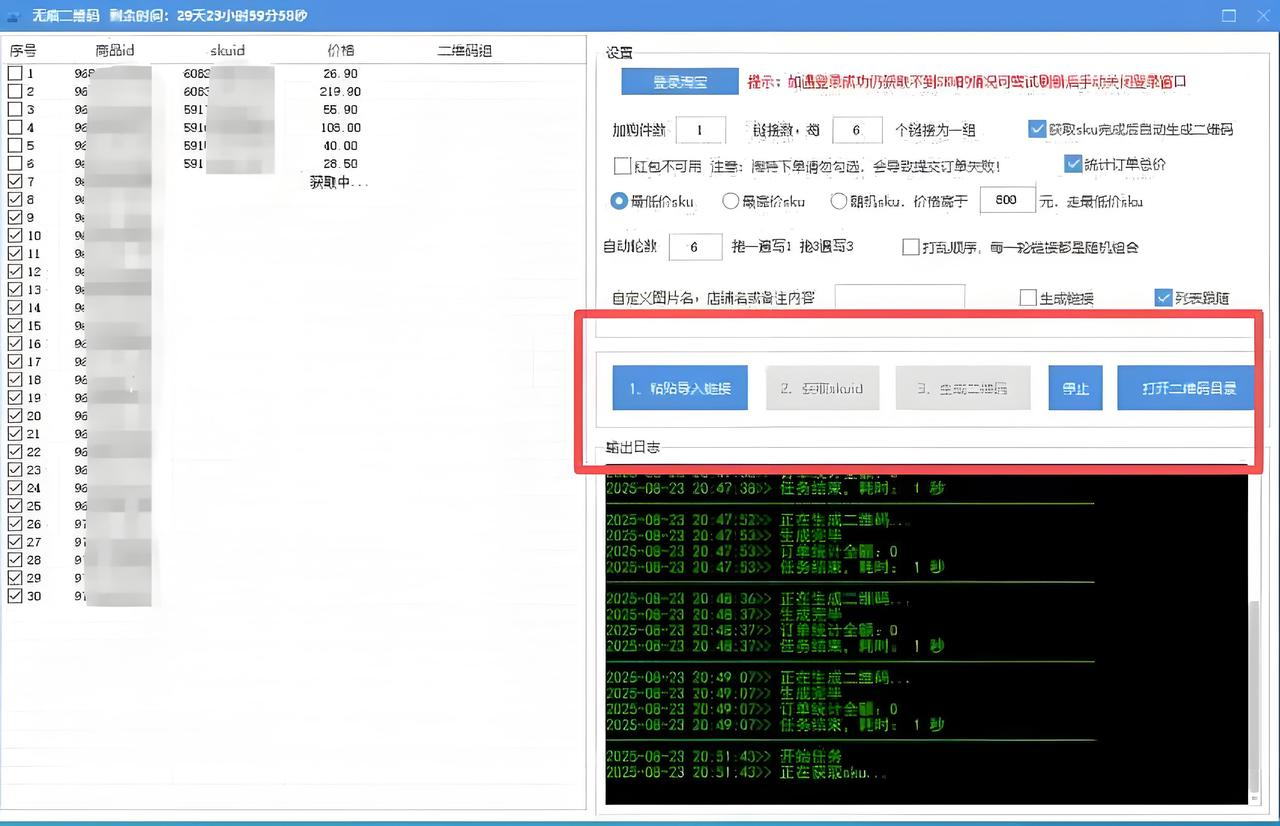Enable the 红包不可用 checkbox
Image resolution: width=1280 pixels, height=826 pixels.
click(x=622, y=166)
